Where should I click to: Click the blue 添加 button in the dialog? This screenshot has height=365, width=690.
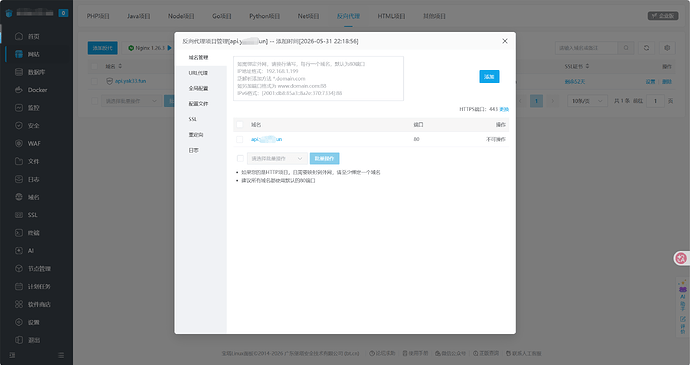[489, 77]
